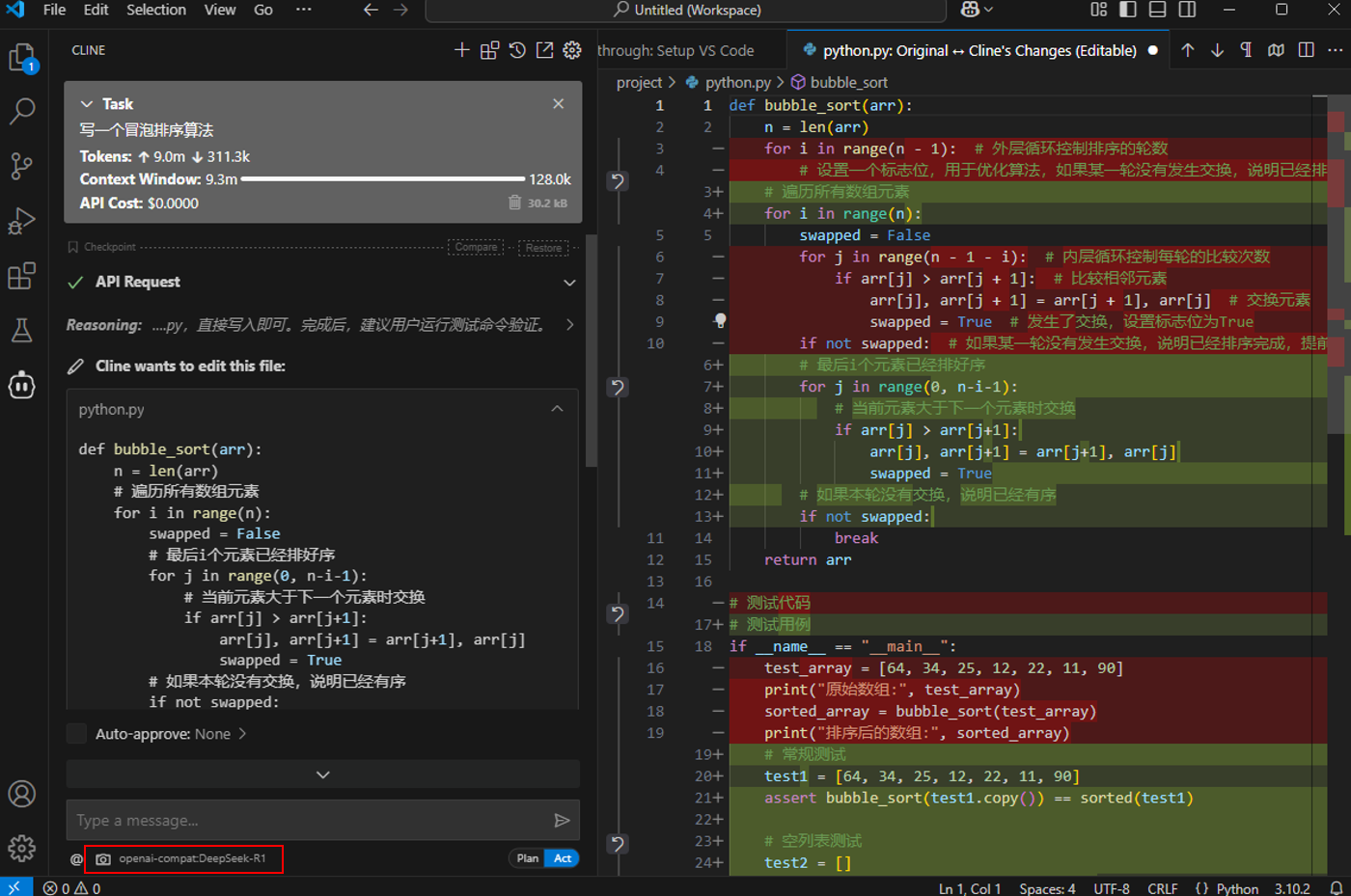Screen dimensions: 1351x896
Task: Expand the API Request details
Action: [x=569, y=283]
